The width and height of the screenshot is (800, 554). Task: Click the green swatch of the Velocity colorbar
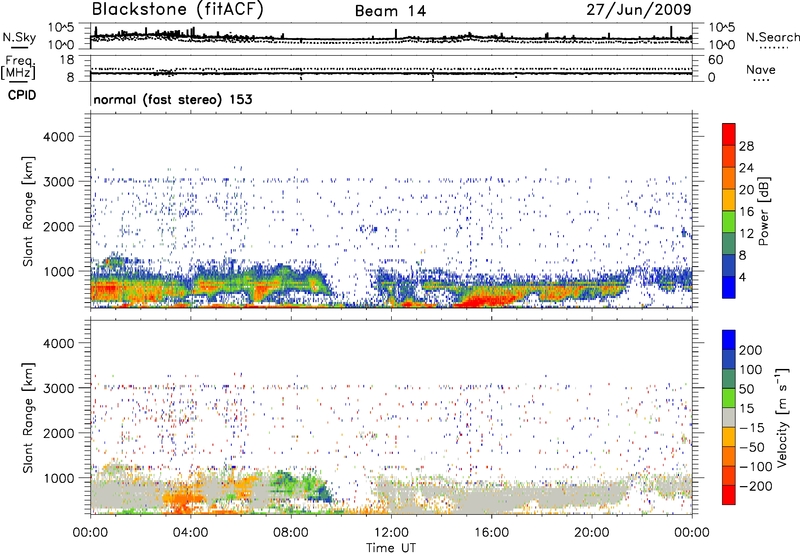729,398
